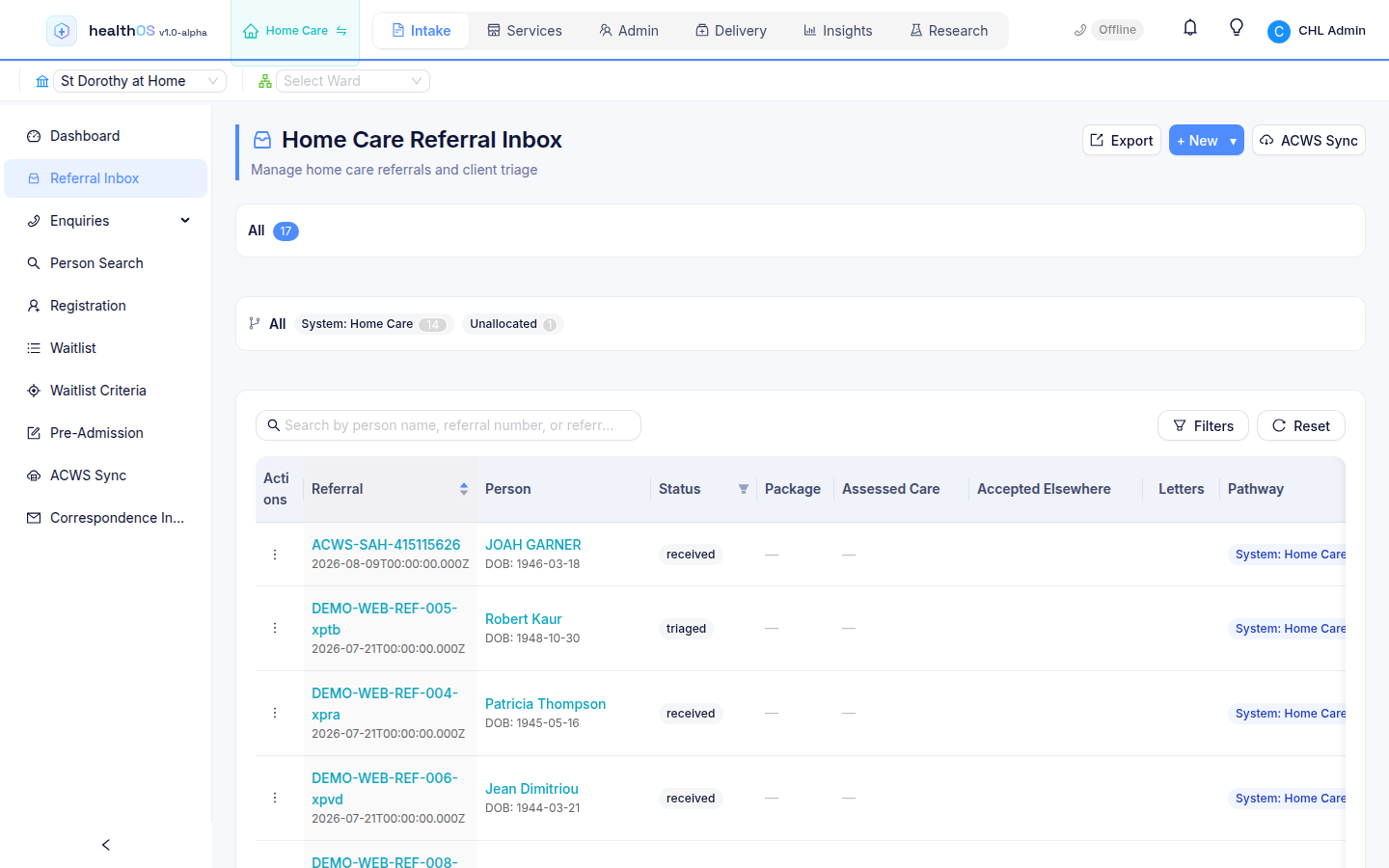Sort by the Referral column arrows
This screenshot has width=1389, height=868.
(464, 489)
